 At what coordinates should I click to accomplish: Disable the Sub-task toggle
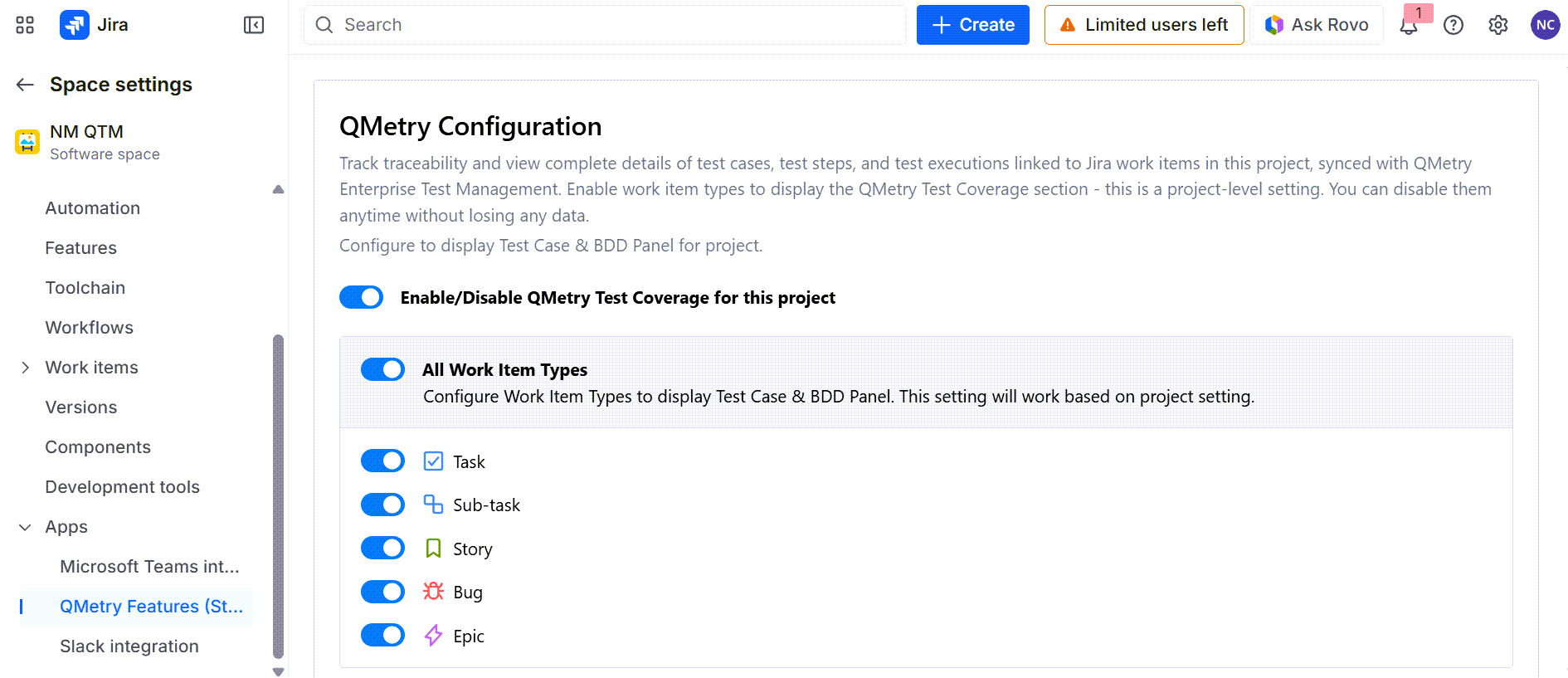coord(383,505)
